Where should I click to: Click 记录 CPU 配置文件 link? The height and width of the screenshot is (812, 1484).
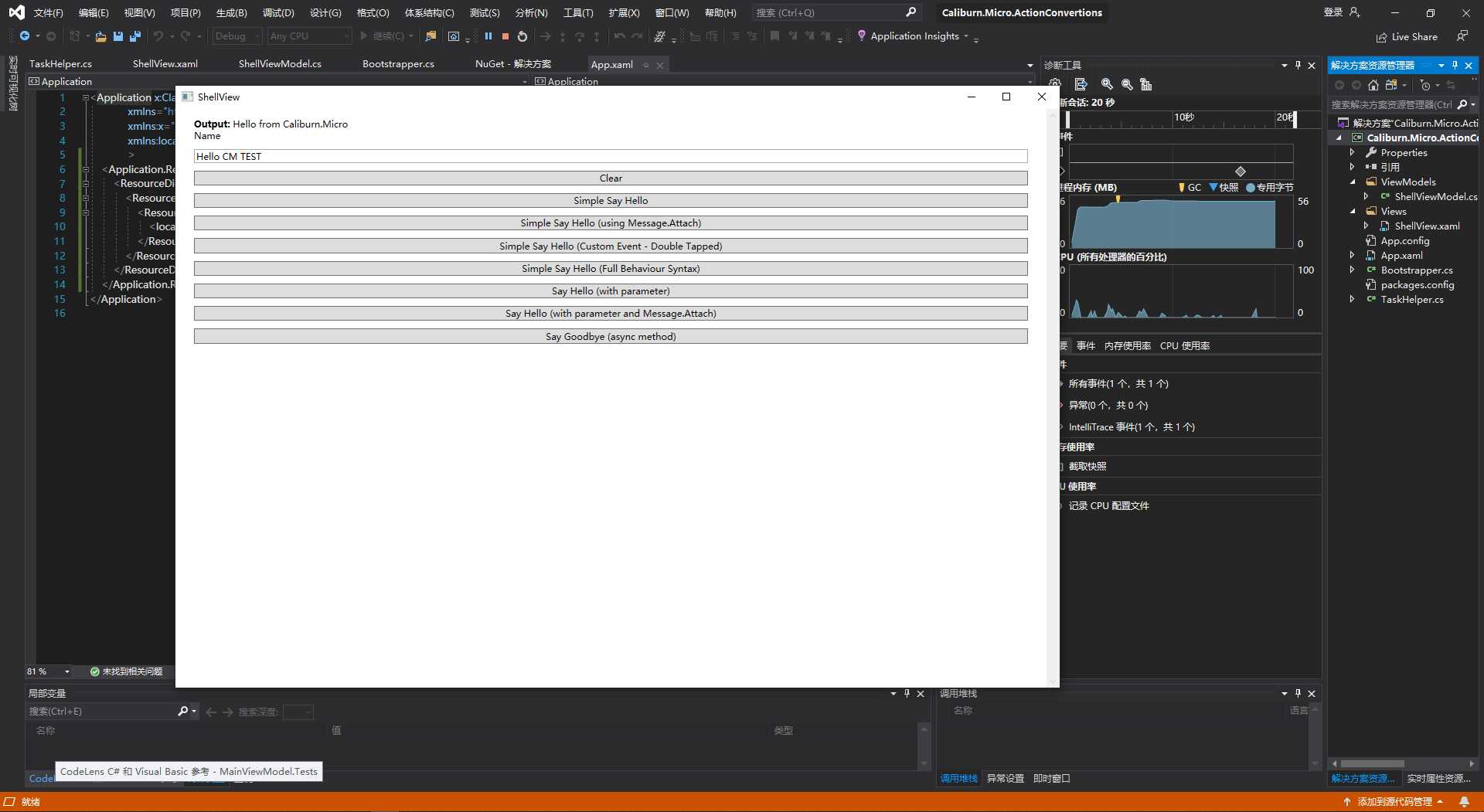(x=1108, y=505)
